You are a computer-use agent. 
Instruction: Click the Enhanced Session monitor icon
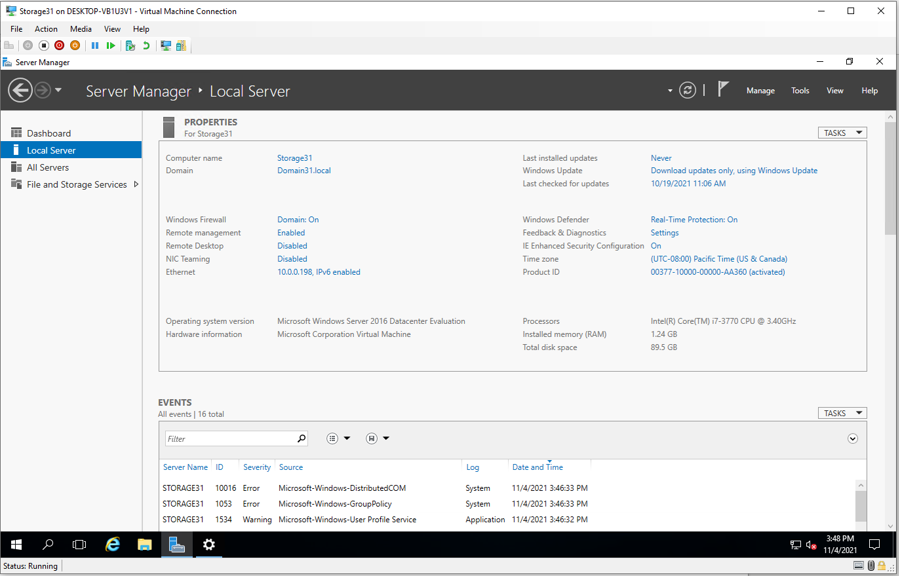166,45
